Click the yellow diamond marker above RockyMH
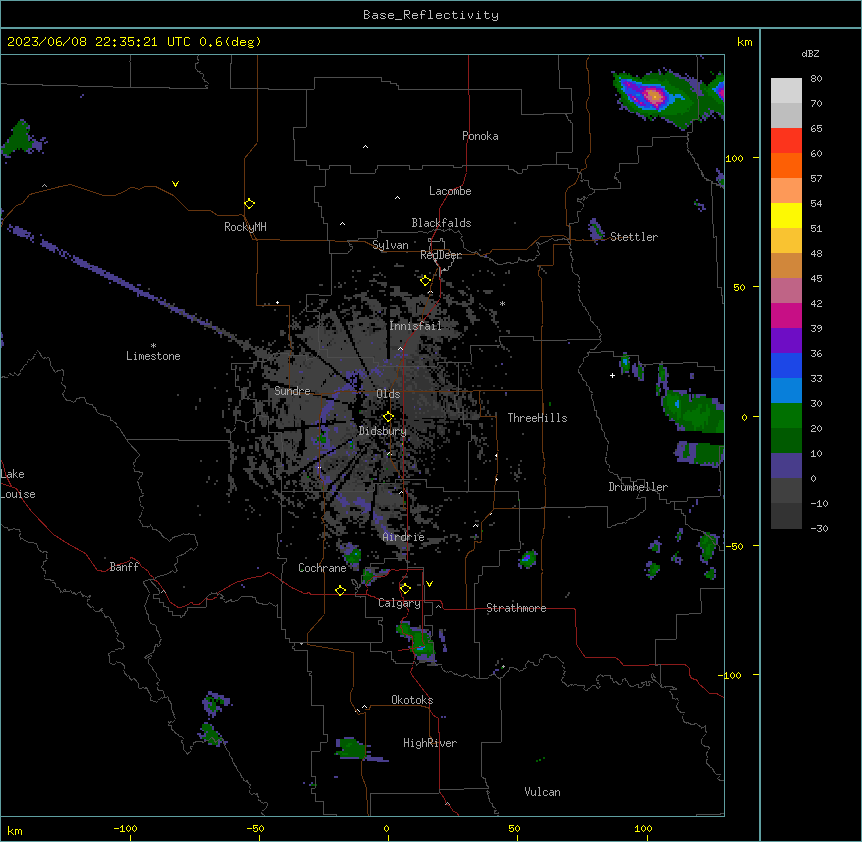 (249, 204)
